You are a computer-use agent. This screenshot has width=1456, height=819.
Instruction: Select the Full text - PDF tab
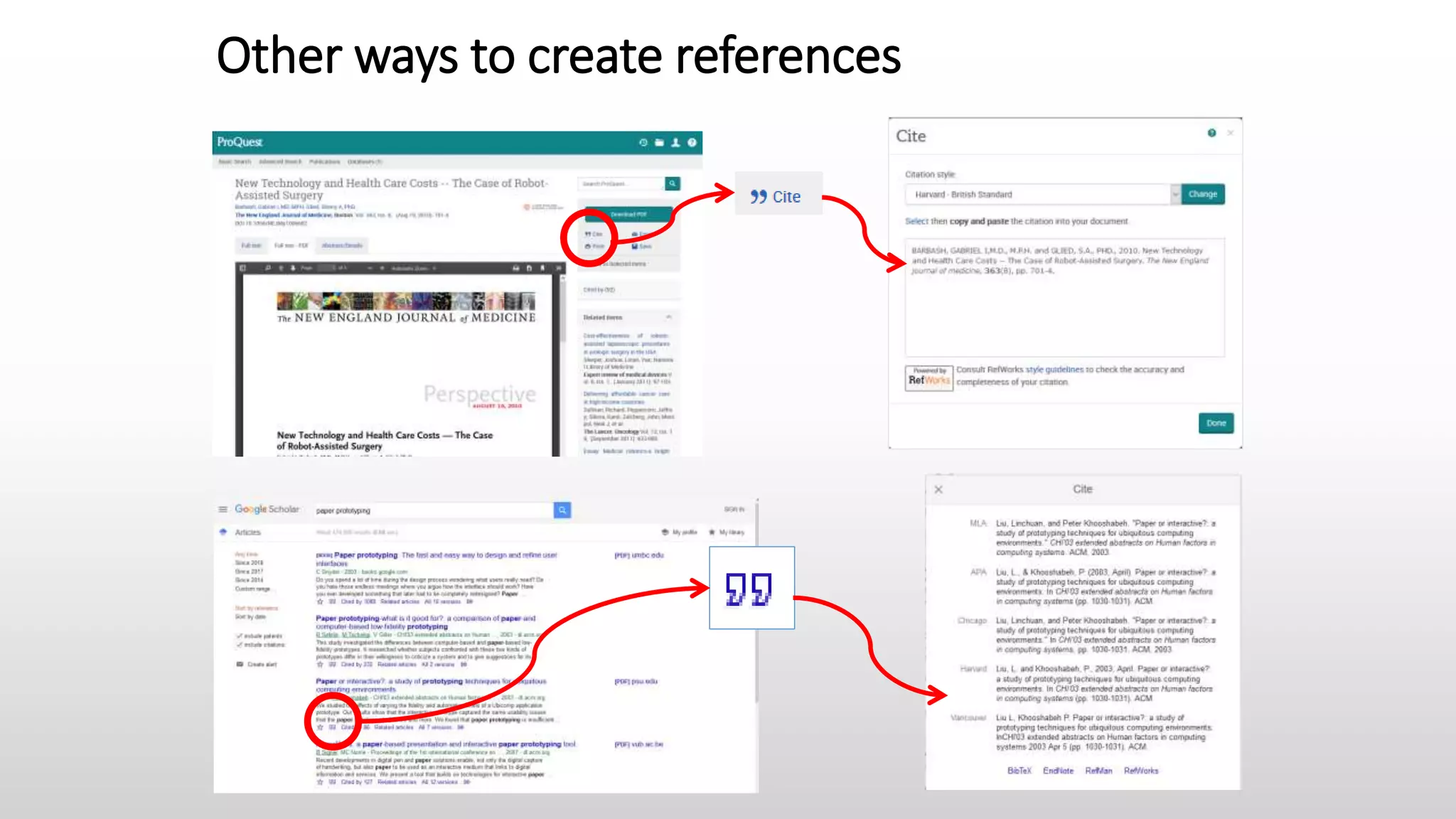tap(291, 245)
